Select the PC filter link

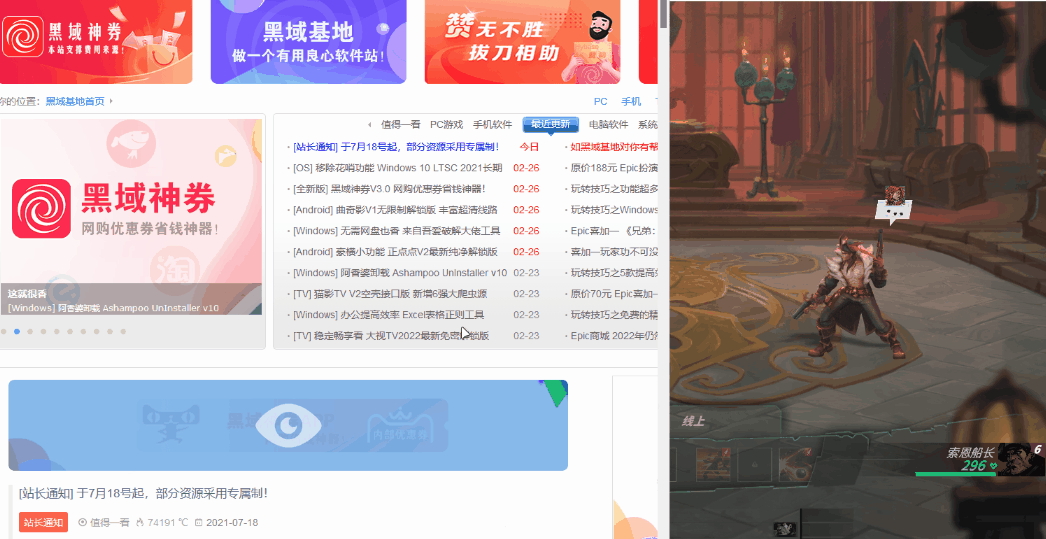[600, 101]
